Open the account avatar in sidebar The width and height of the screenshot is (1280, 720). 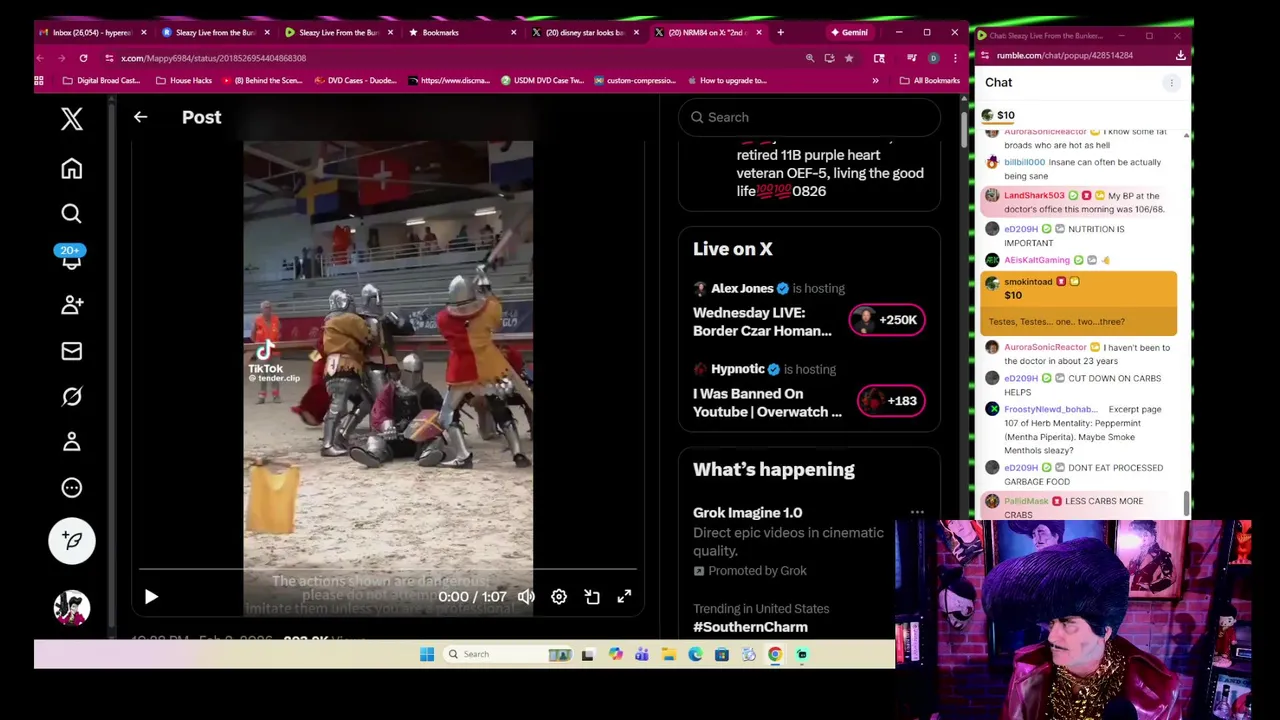72,608
